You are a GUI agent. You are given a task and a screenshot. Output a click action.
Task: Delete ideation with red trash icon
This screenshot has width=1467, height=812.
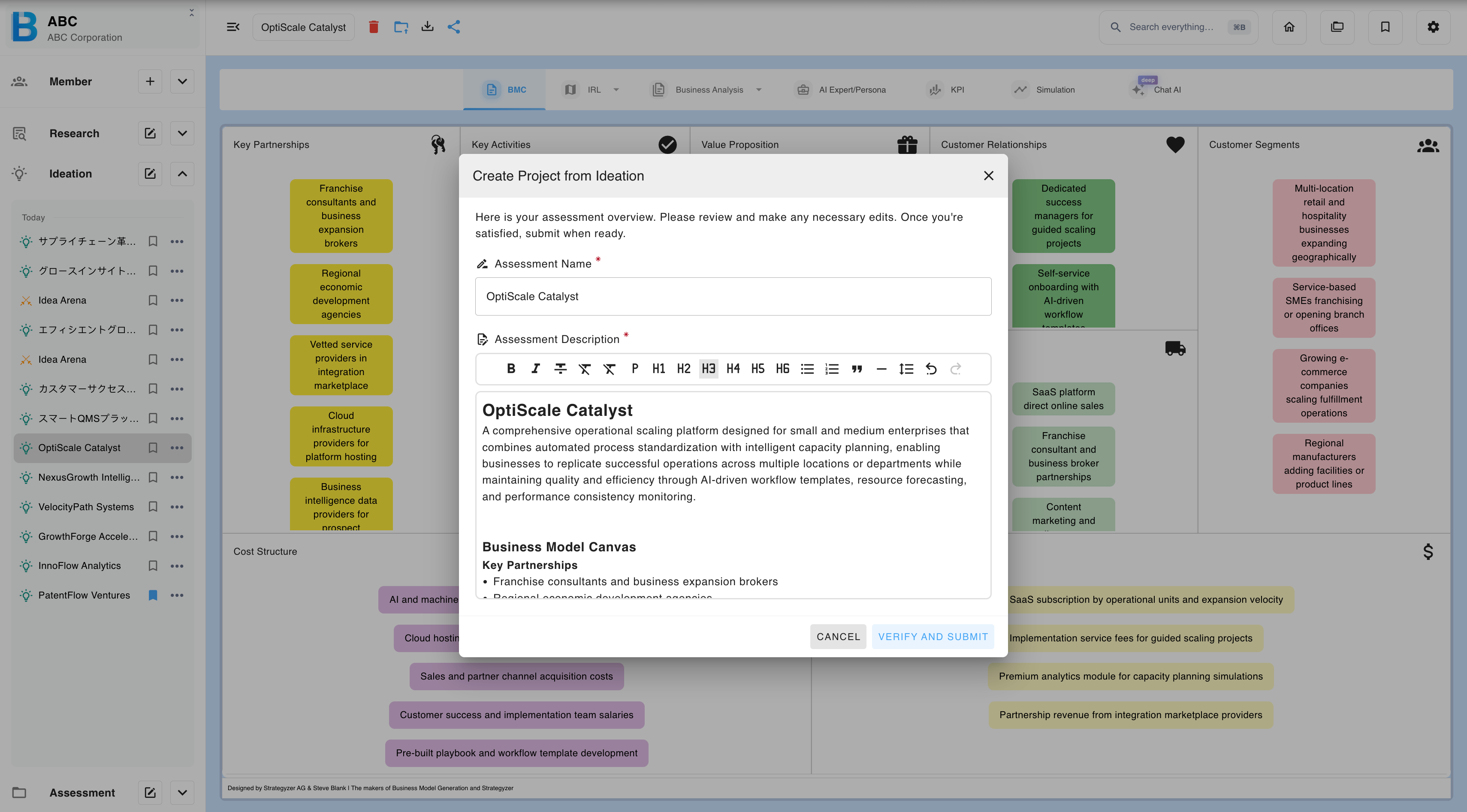point(374,27)
